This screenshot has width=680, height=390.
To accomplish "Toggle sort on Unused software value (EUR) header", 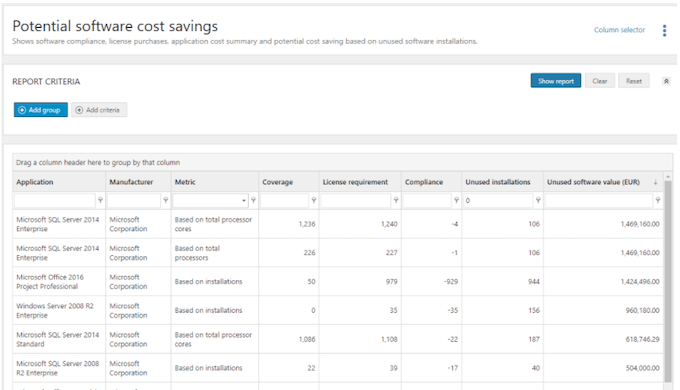I will click(x=603, y=182).
